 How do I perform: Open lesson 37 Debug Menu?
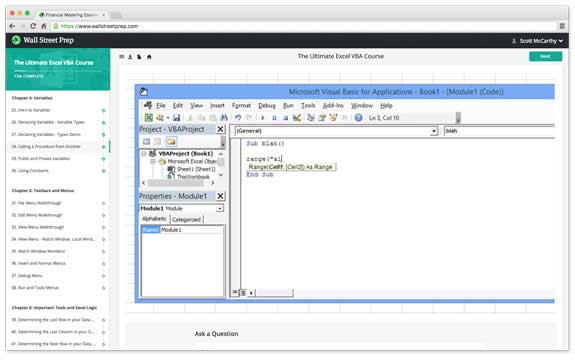27,276
